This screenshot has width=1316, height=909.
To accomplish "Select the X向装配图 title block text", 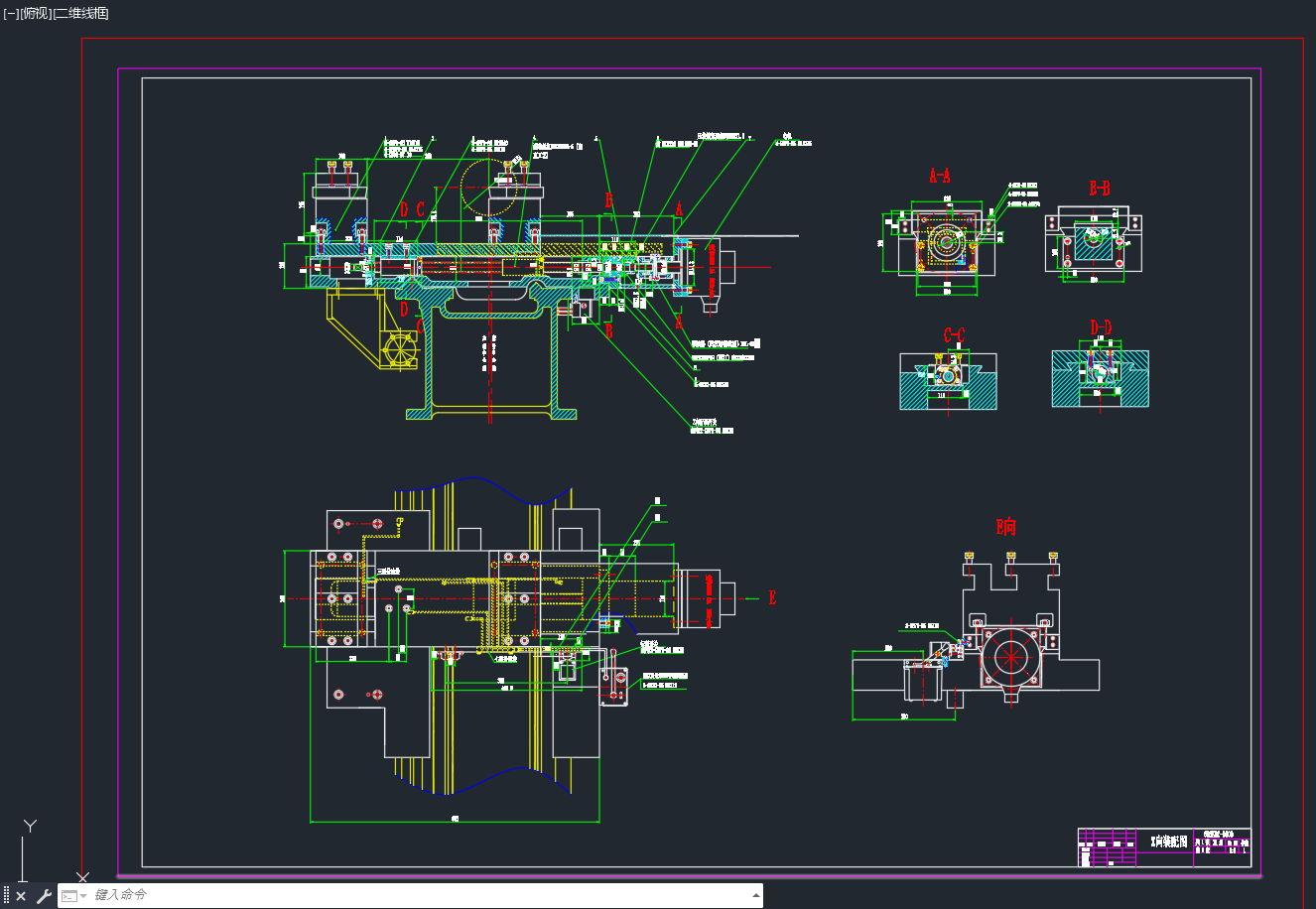I will 1168,842.
